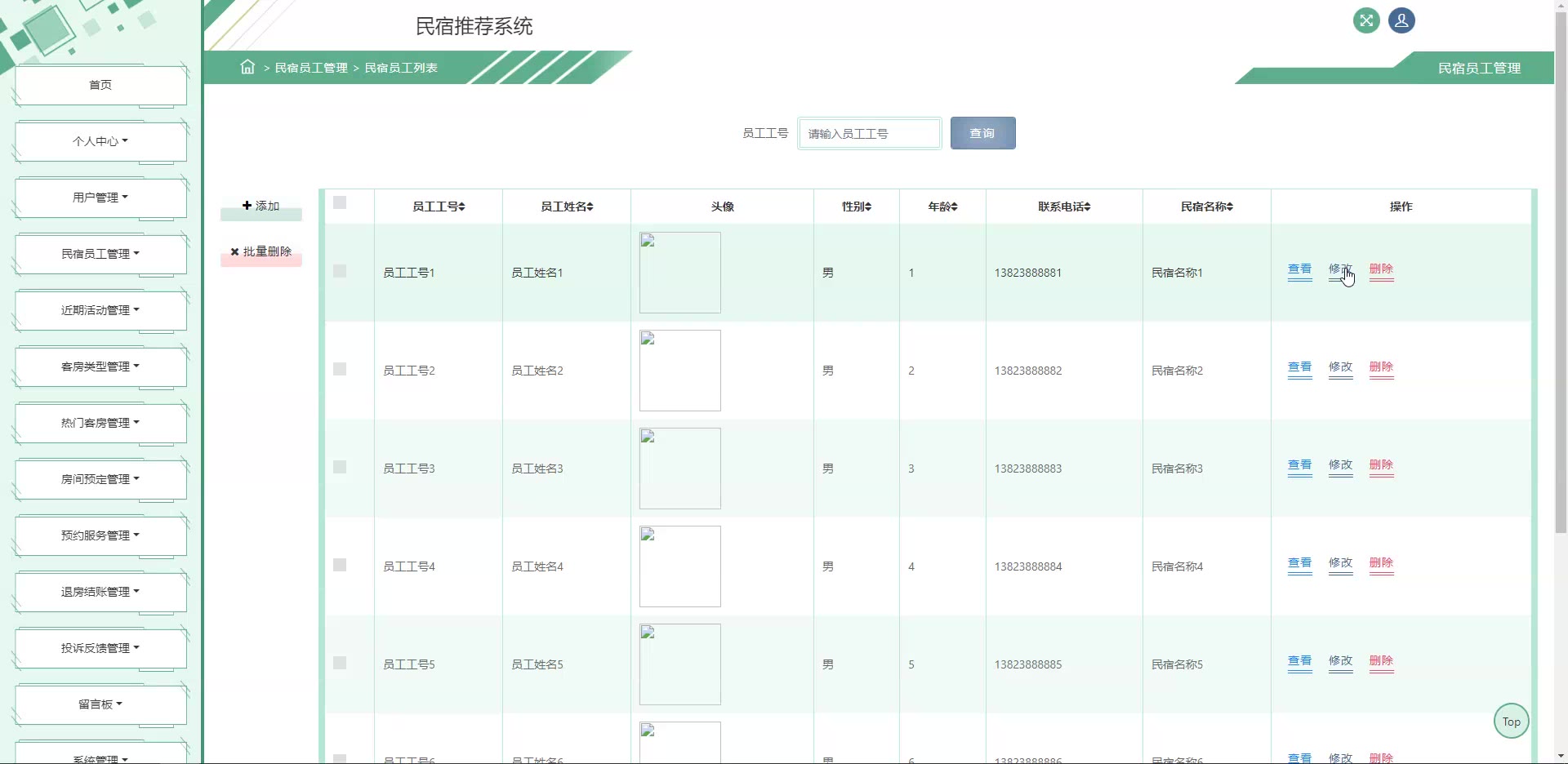Expand the 留言板 sidebar menu
1568x764 pixels.
tap(100, 704)
